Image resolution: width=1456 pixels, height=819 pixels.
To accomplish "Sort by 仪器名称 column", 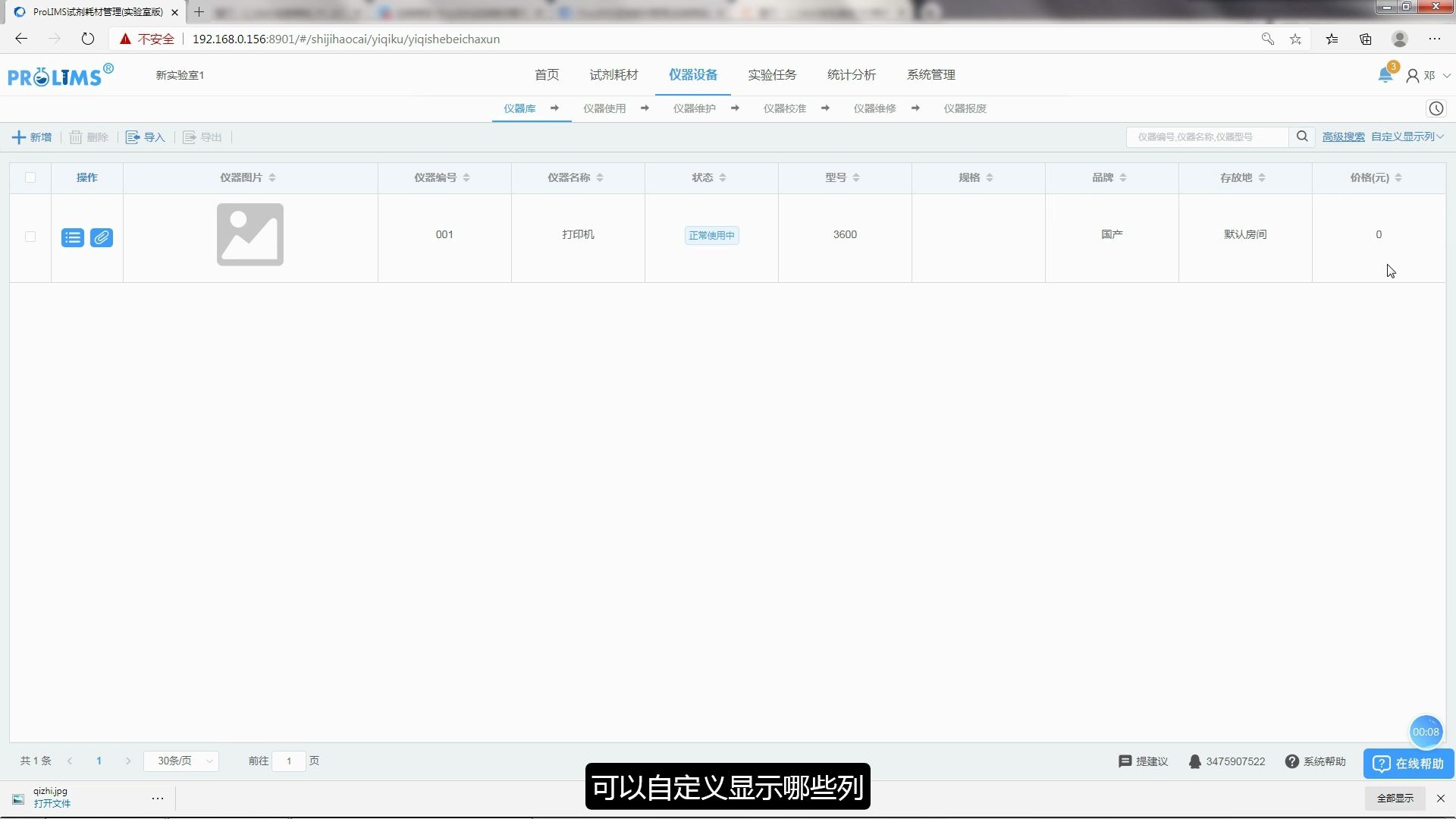I will click(x=600, y=177).
